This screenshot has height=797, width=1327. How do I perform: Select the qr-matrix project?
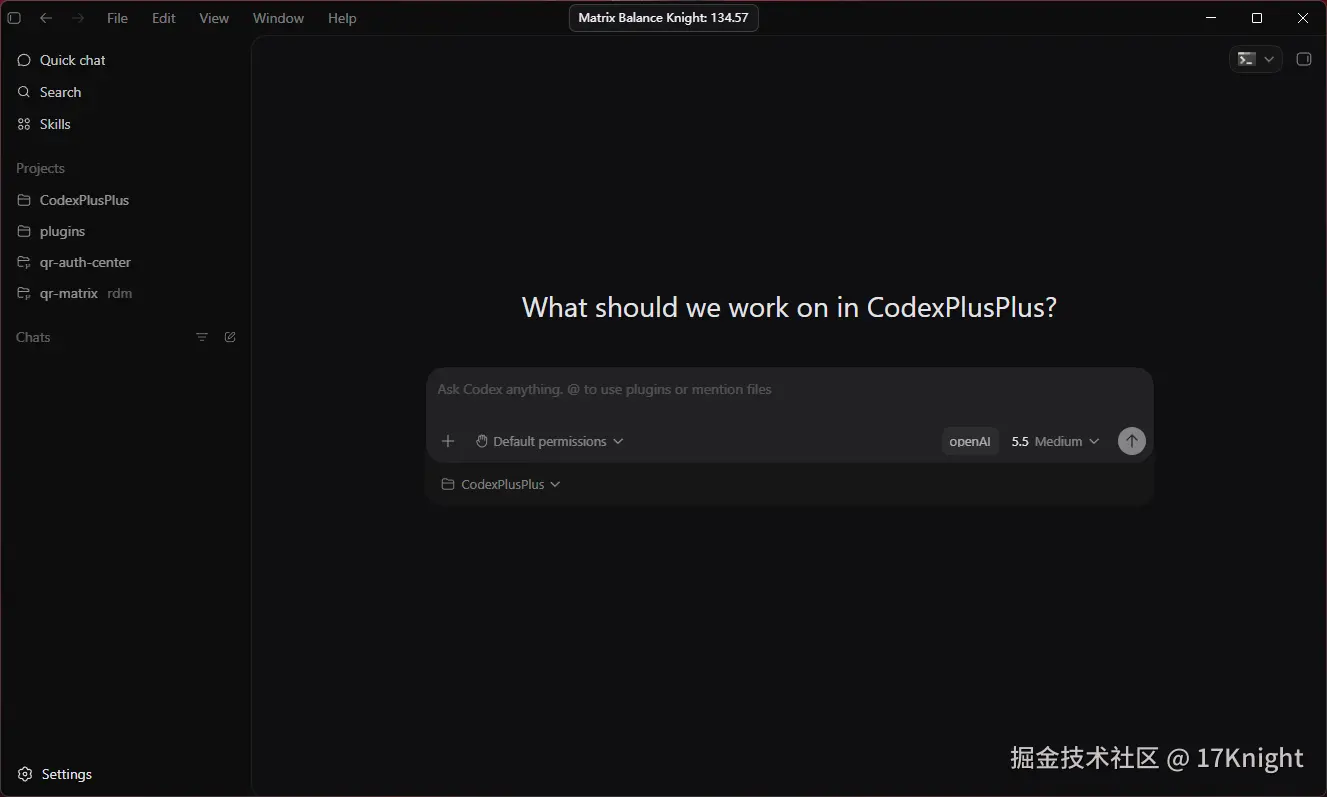[x=125, y=293]
